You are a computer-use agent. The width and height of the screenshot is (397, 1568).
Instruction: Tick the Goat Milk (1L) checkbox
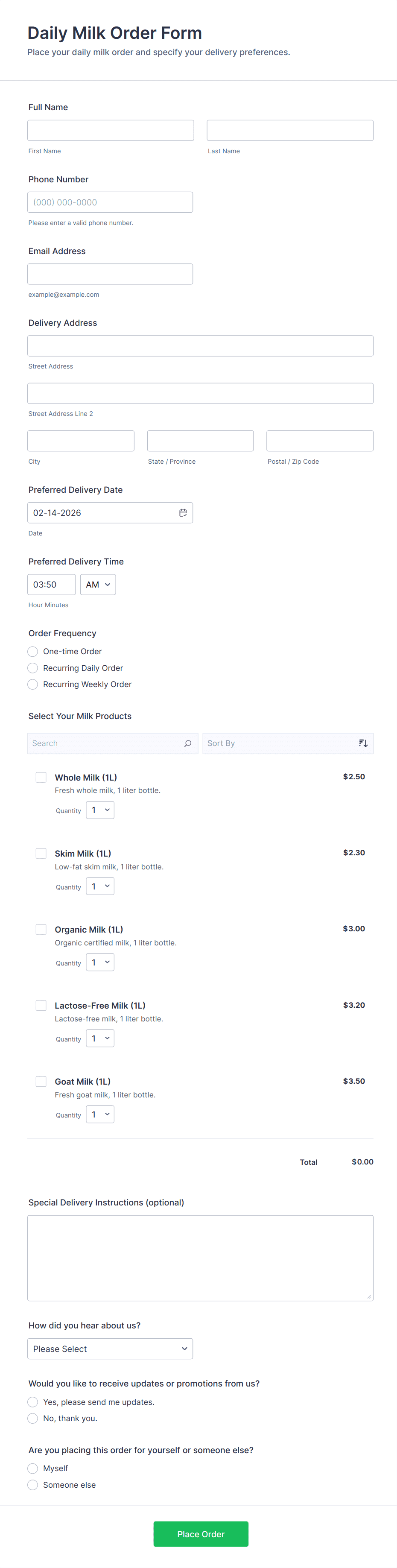click(41, 1081)
